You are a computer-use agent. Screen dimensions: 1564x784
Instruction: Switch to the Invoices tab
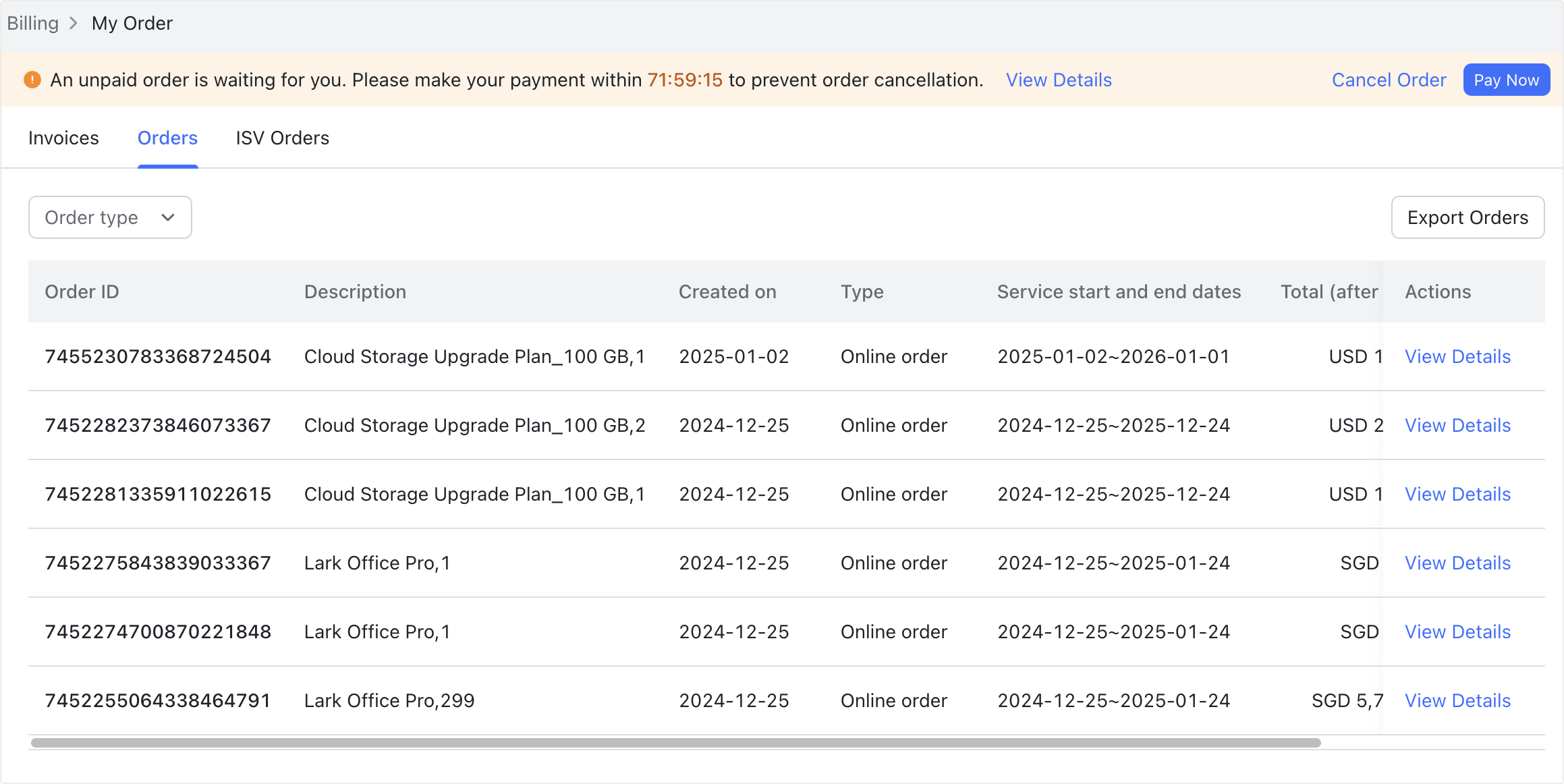(63, 138)
